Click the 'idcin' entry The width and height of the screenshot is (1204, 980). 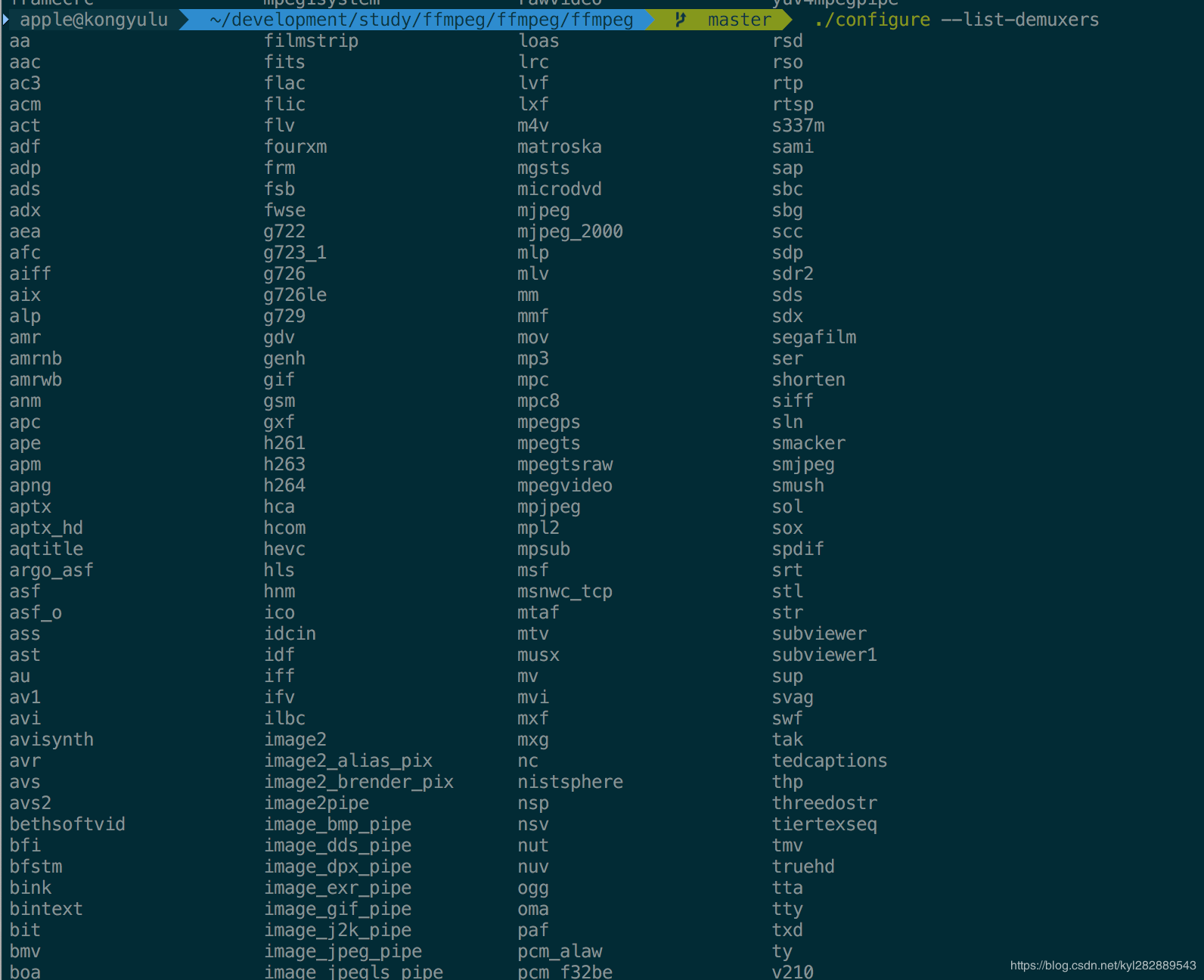click(x=290, y=634)
